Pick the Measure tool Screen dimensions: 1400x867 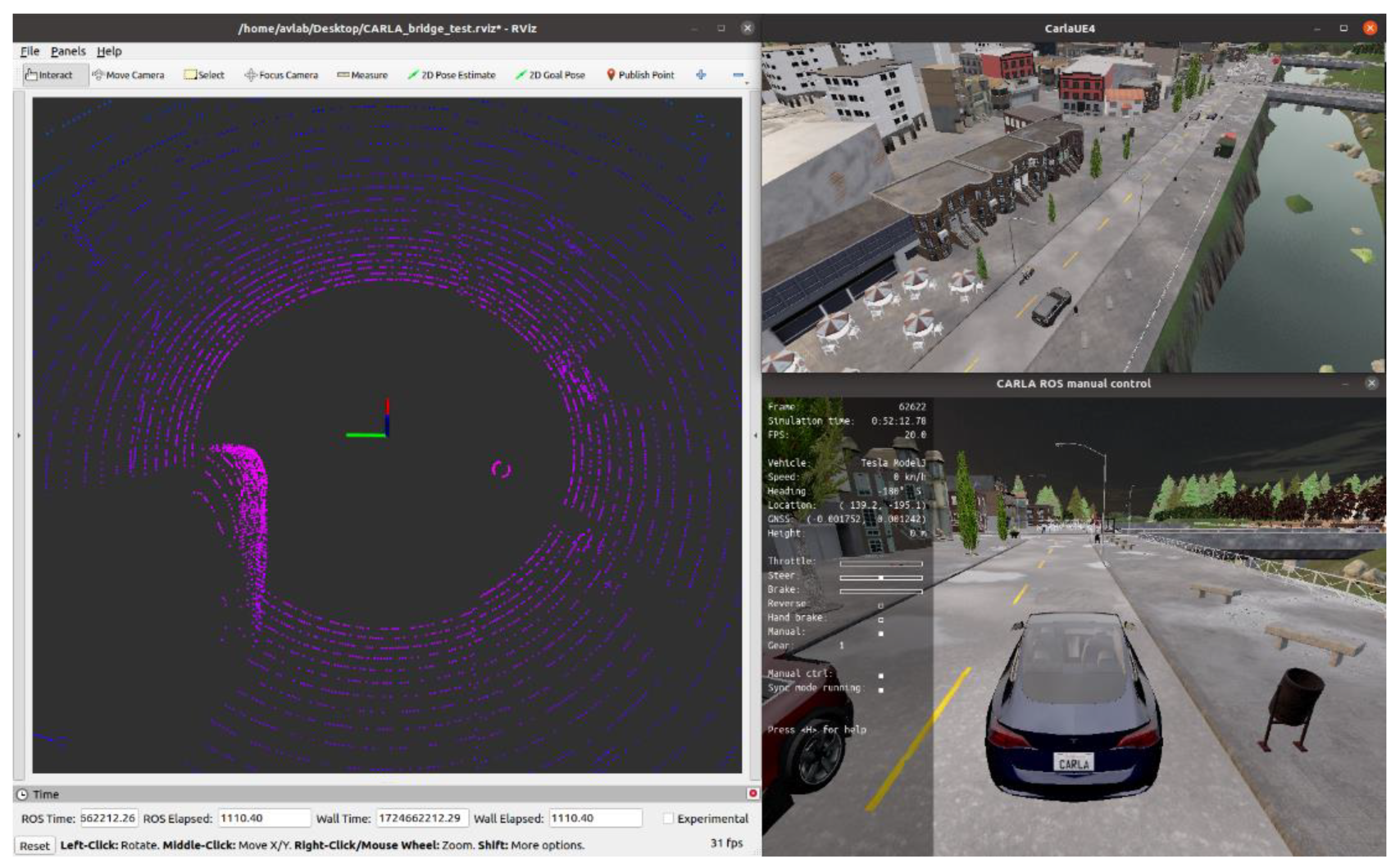pyautogui.click(x=362, y=75)
